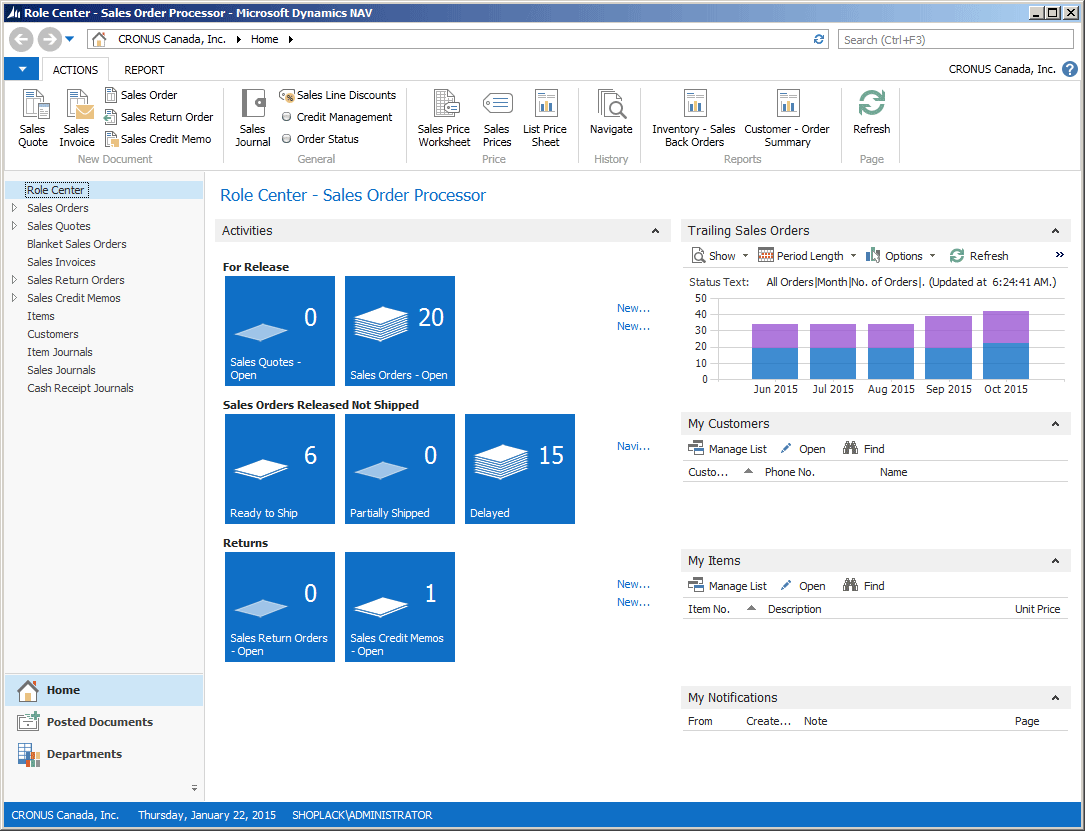Collapse the My Items part

(x=1055, y=561)
